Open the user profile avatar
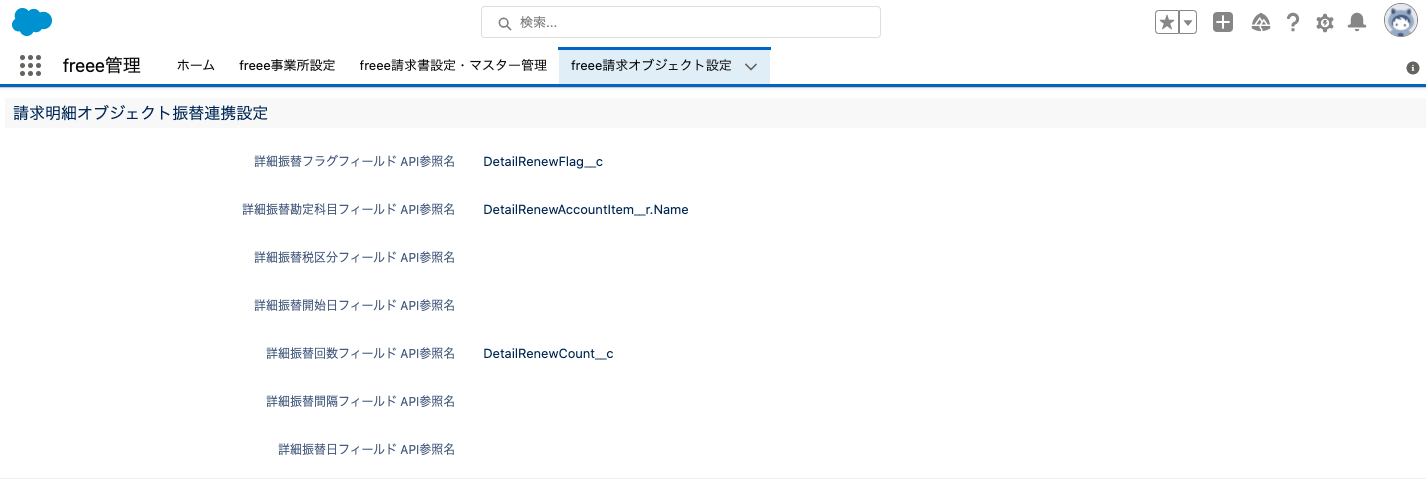Image resolution: width=1426 pixels, height=479 pixels. pos(1401,21)
